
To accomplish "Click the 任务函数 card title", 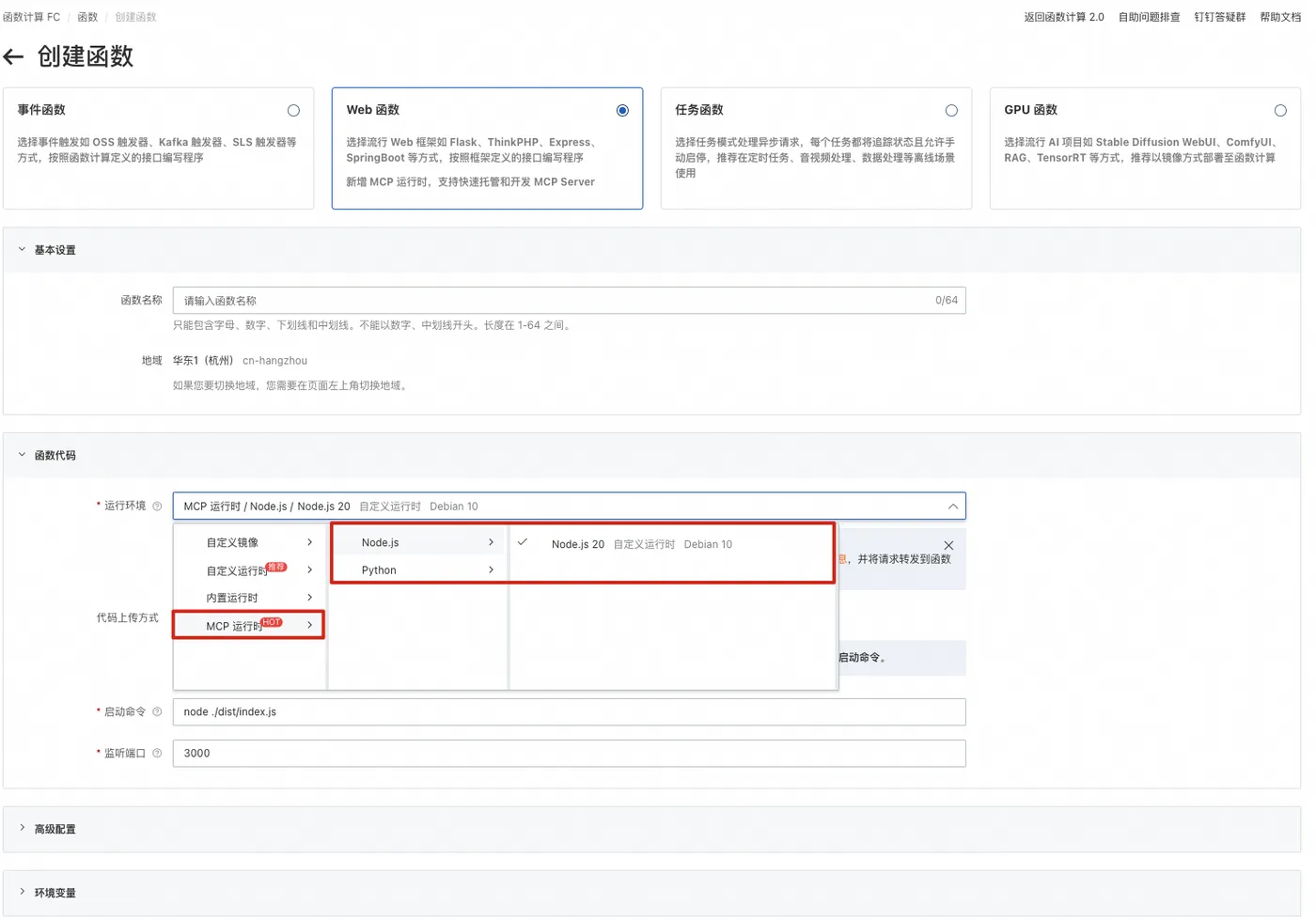I will (699, 110).
